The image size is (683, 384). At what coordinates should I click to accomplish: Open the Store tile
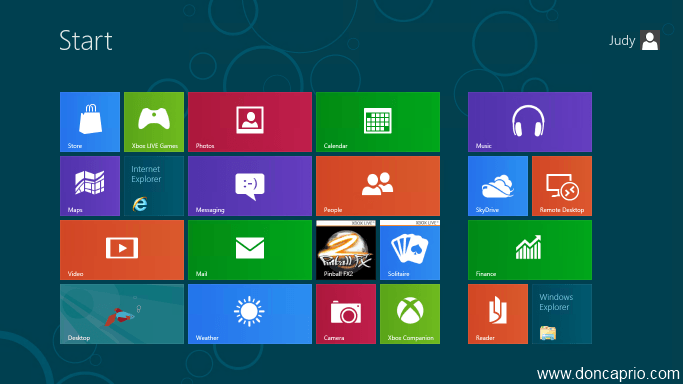(90, 122)
